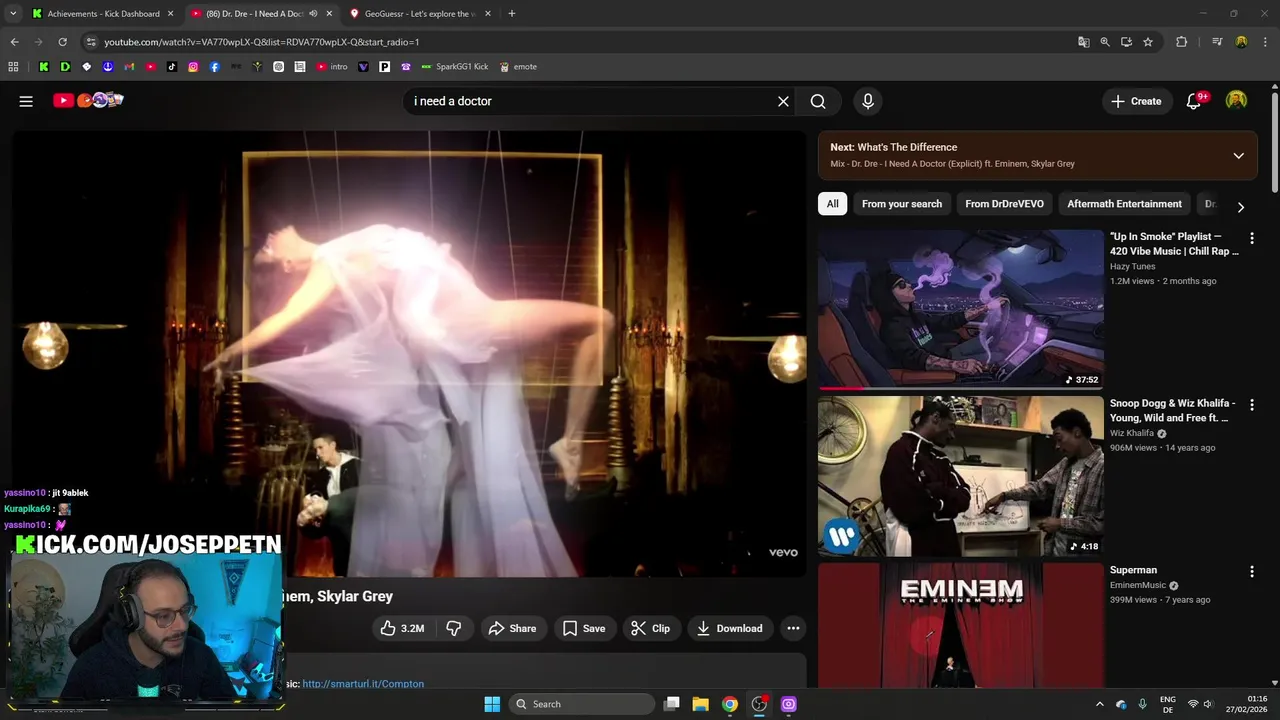This screenshot has height=720, width=1280.
Task: Select the From your search chip
Action: (x=902, y=204)
